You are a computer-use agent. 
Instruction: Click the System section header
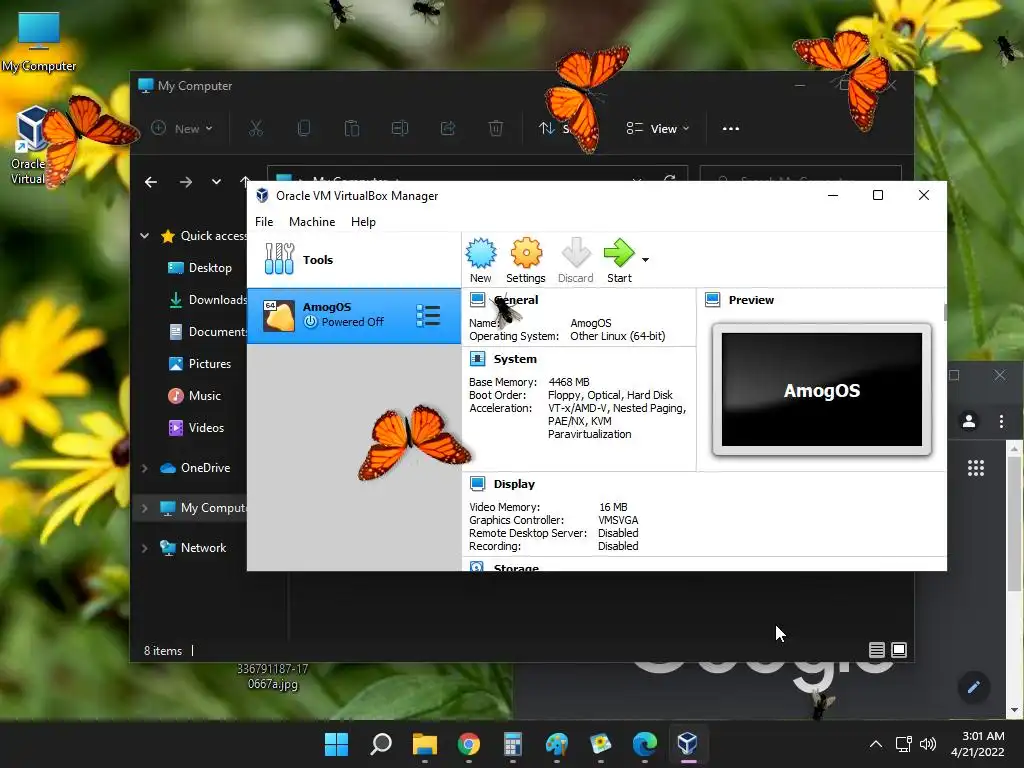click(515, 359)
